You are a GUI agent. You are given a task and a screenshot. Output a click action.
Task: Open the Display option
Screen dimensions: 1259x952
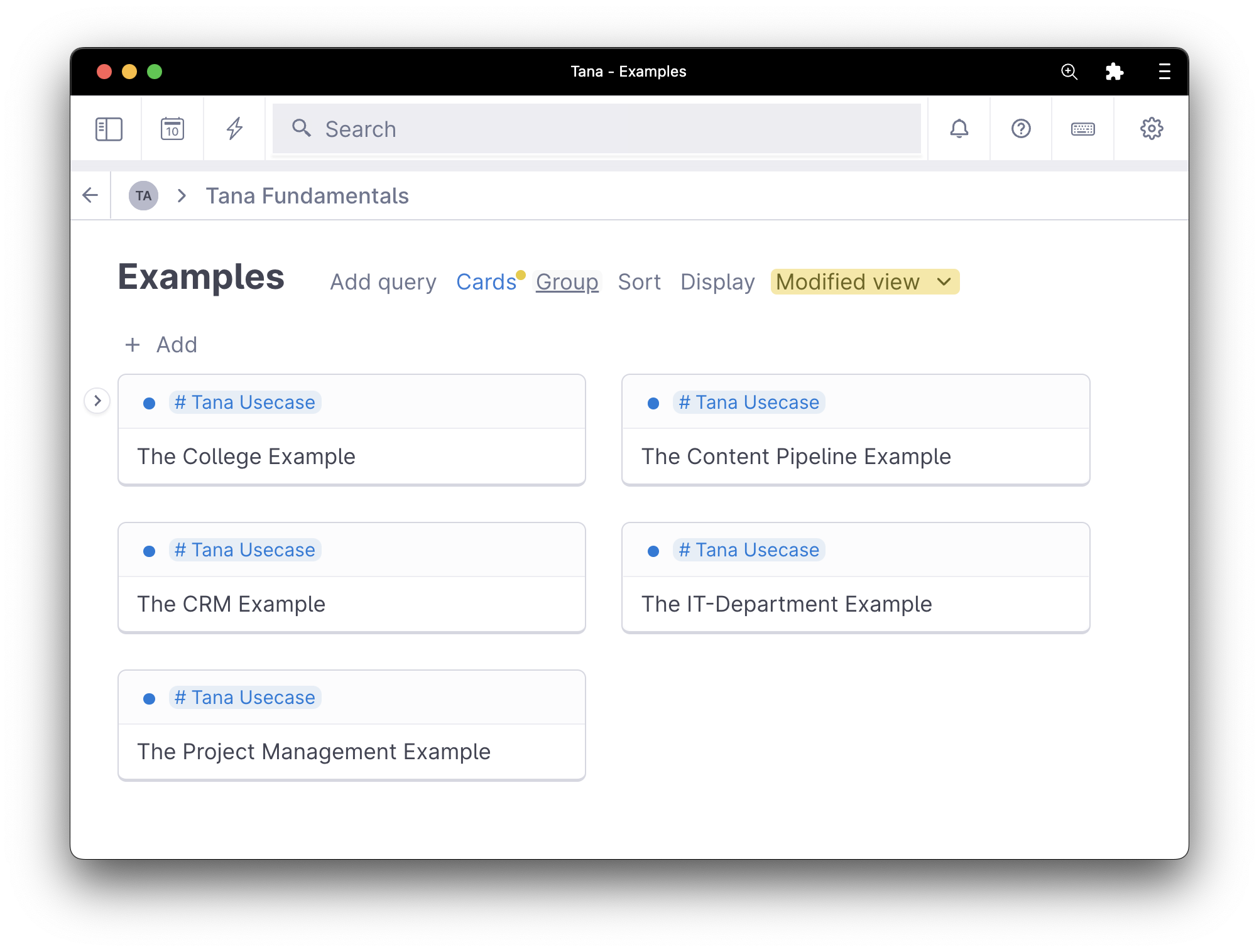pos(717,282)
